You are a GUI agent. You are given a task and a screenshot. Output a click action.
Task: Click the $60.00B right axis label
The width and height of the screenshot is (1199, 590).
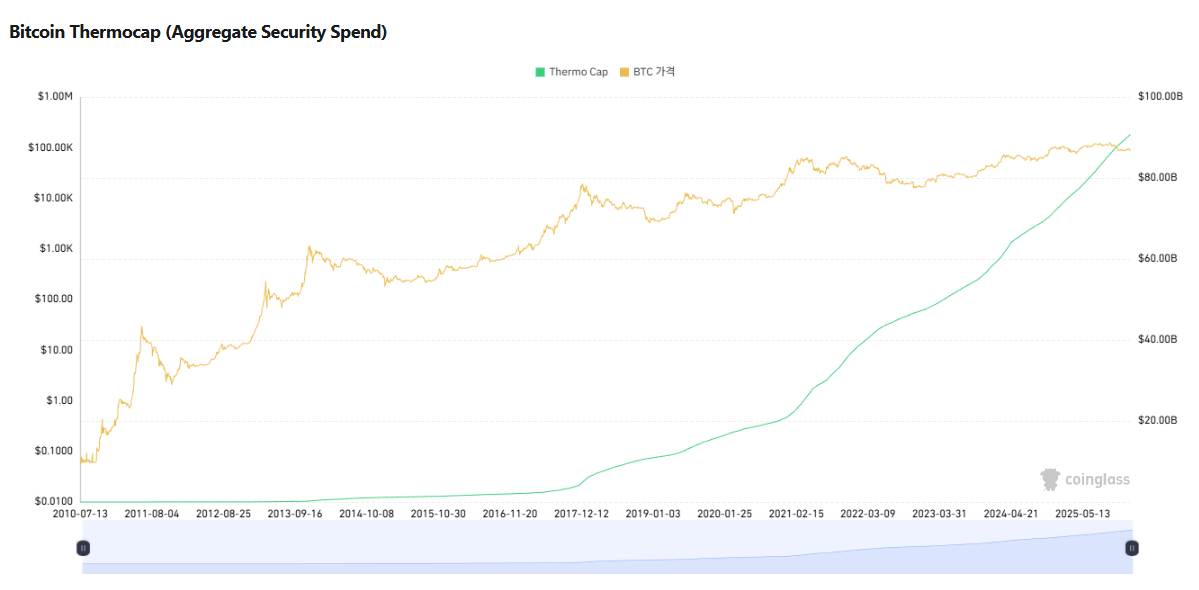click(x=1158, y=259)
